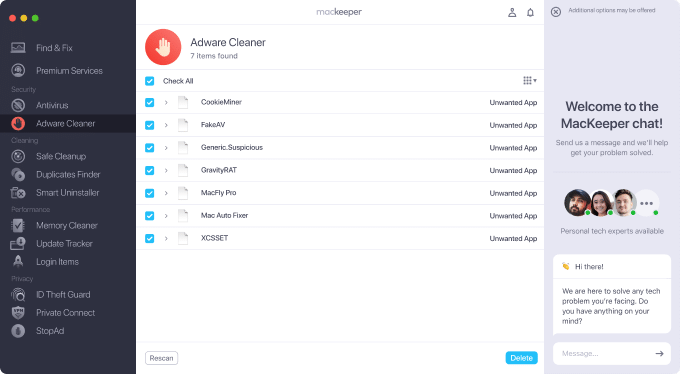Uncheck the Generic.Suspicious checkbox
This screenshot has width=680, height=374.
coord(150,148)
